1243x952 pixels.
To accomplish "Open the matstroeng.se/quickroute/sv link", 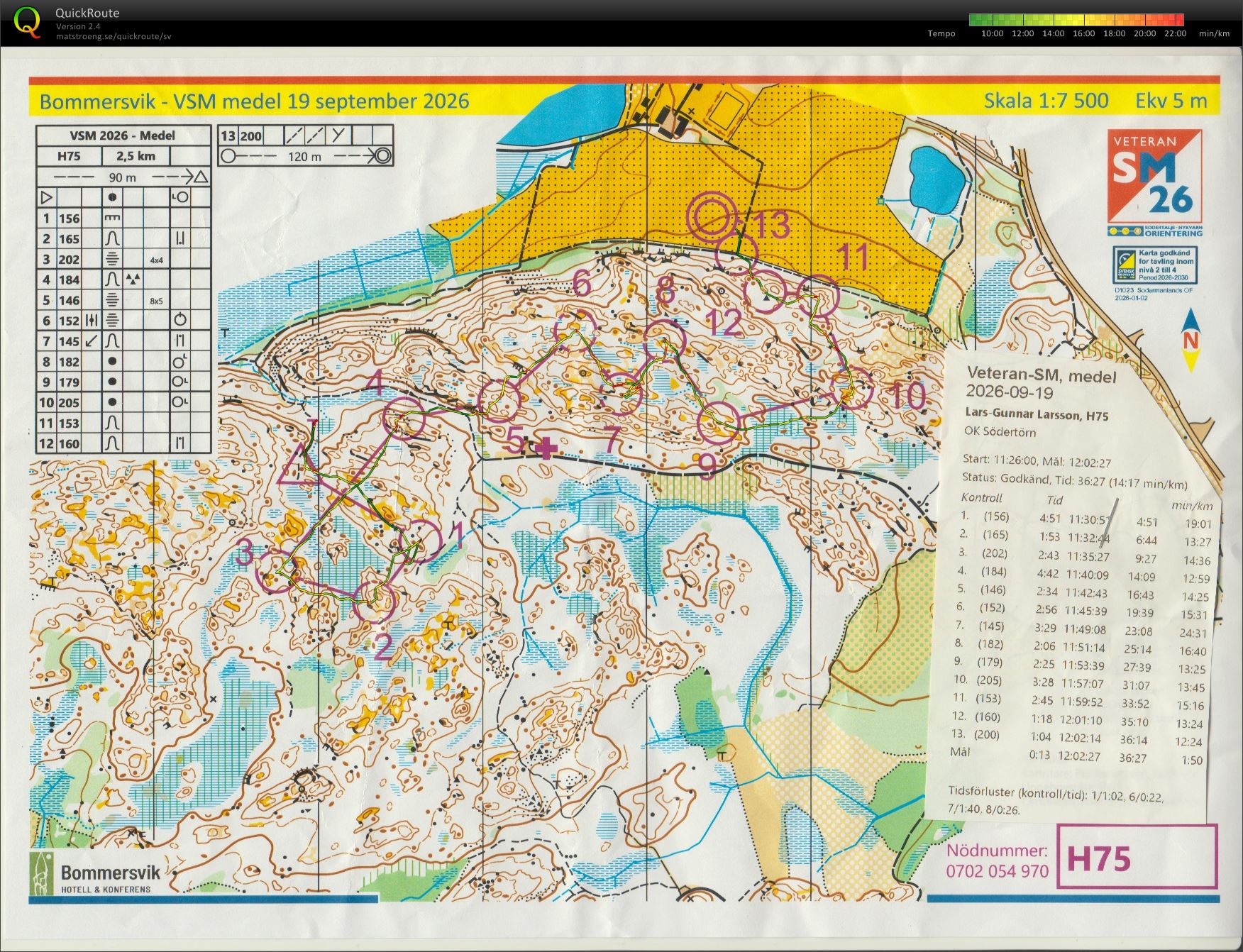I will [x=114, y=36].
